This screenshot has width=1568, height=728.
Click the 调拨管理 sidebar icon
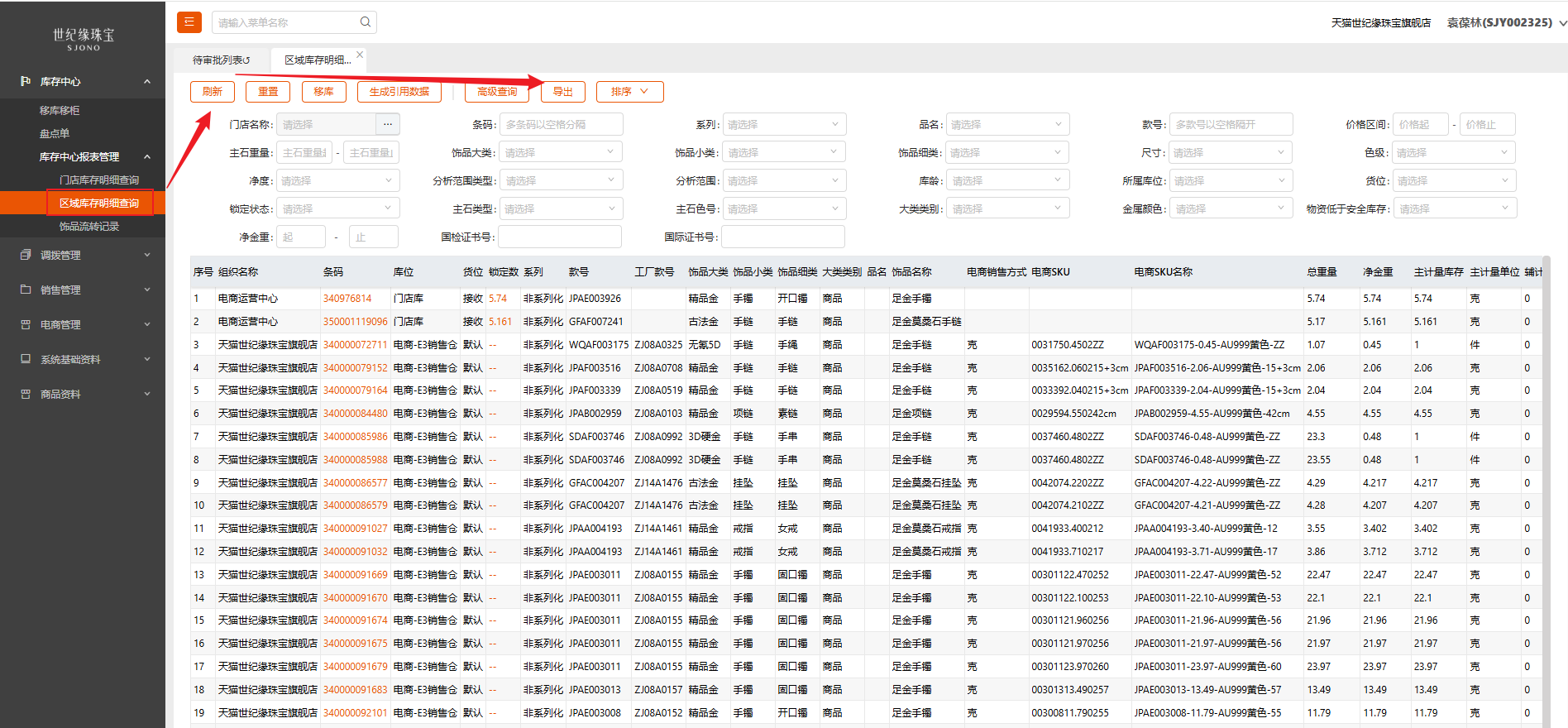click(26, 255)
